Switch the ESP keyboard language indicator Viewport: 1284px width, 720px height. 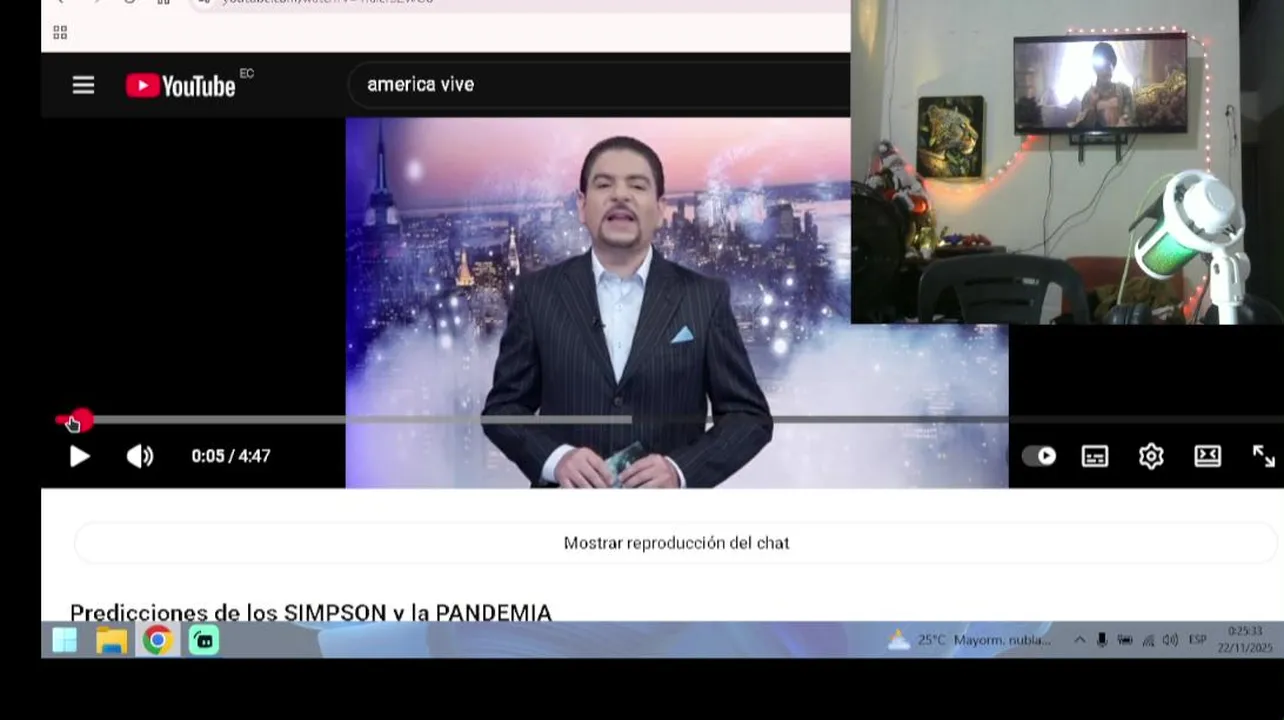point(1197,640)
